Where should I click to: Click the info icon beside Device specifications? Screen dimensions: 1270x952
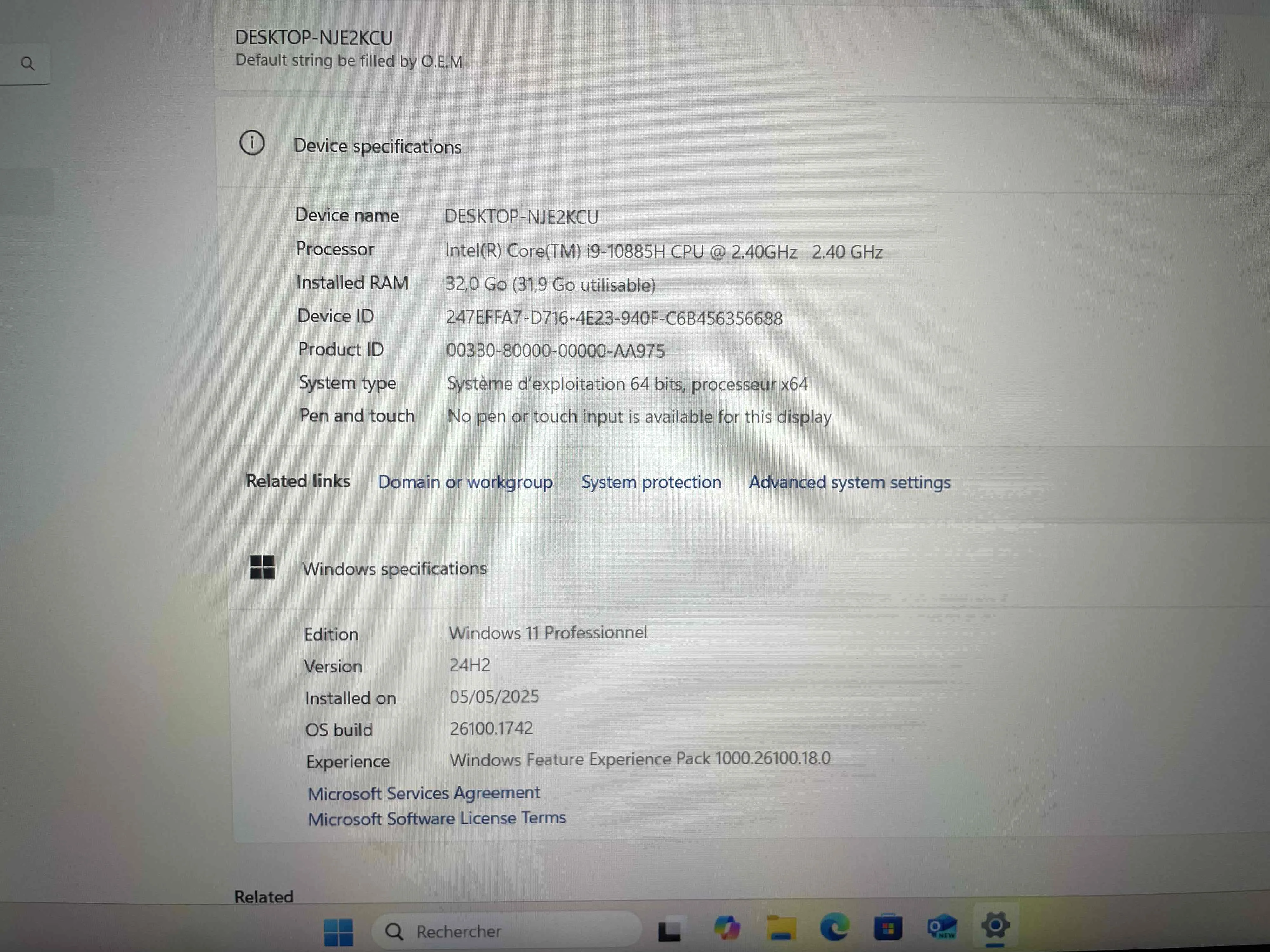251,143
